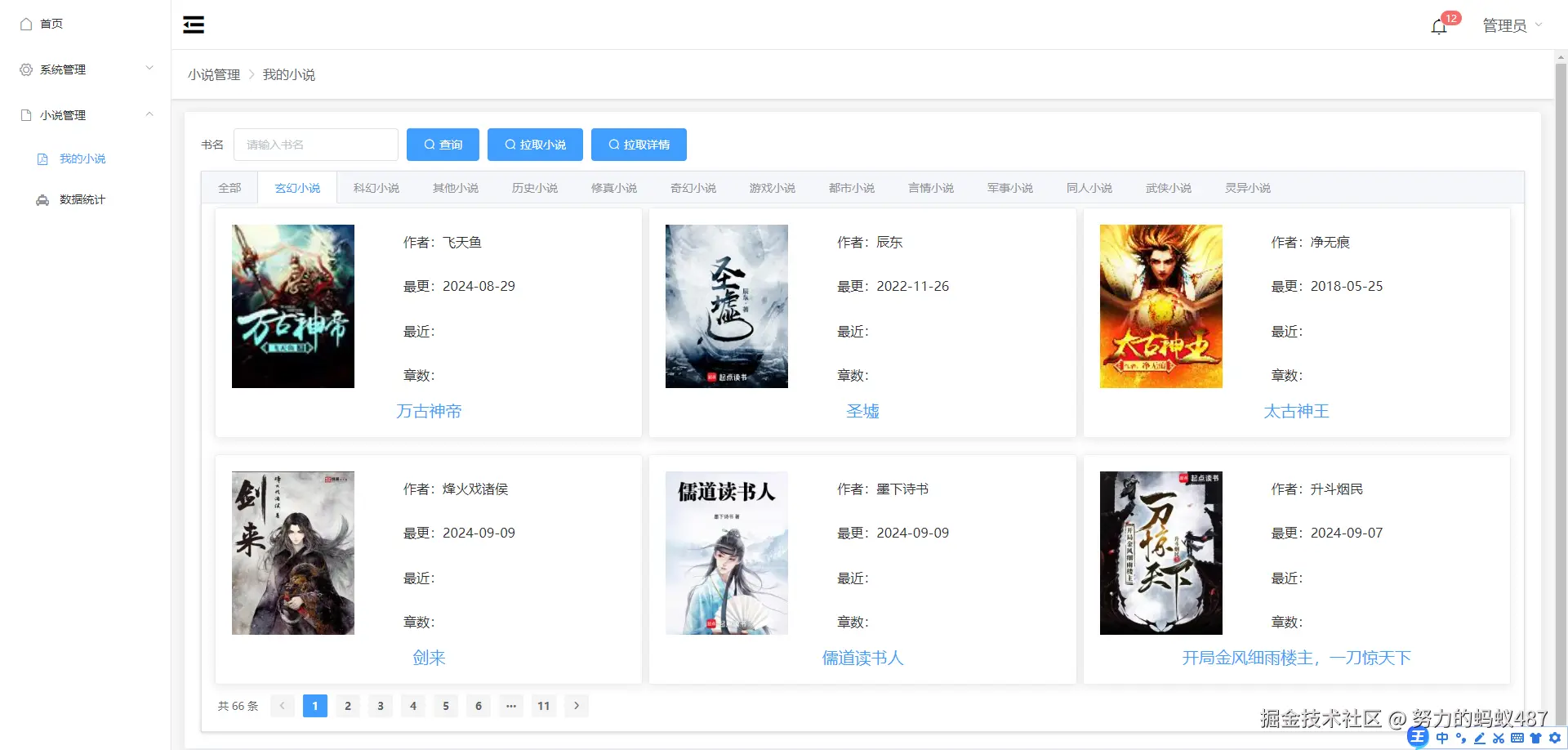Select the 修真小说 tab

[x=614, y=188]
